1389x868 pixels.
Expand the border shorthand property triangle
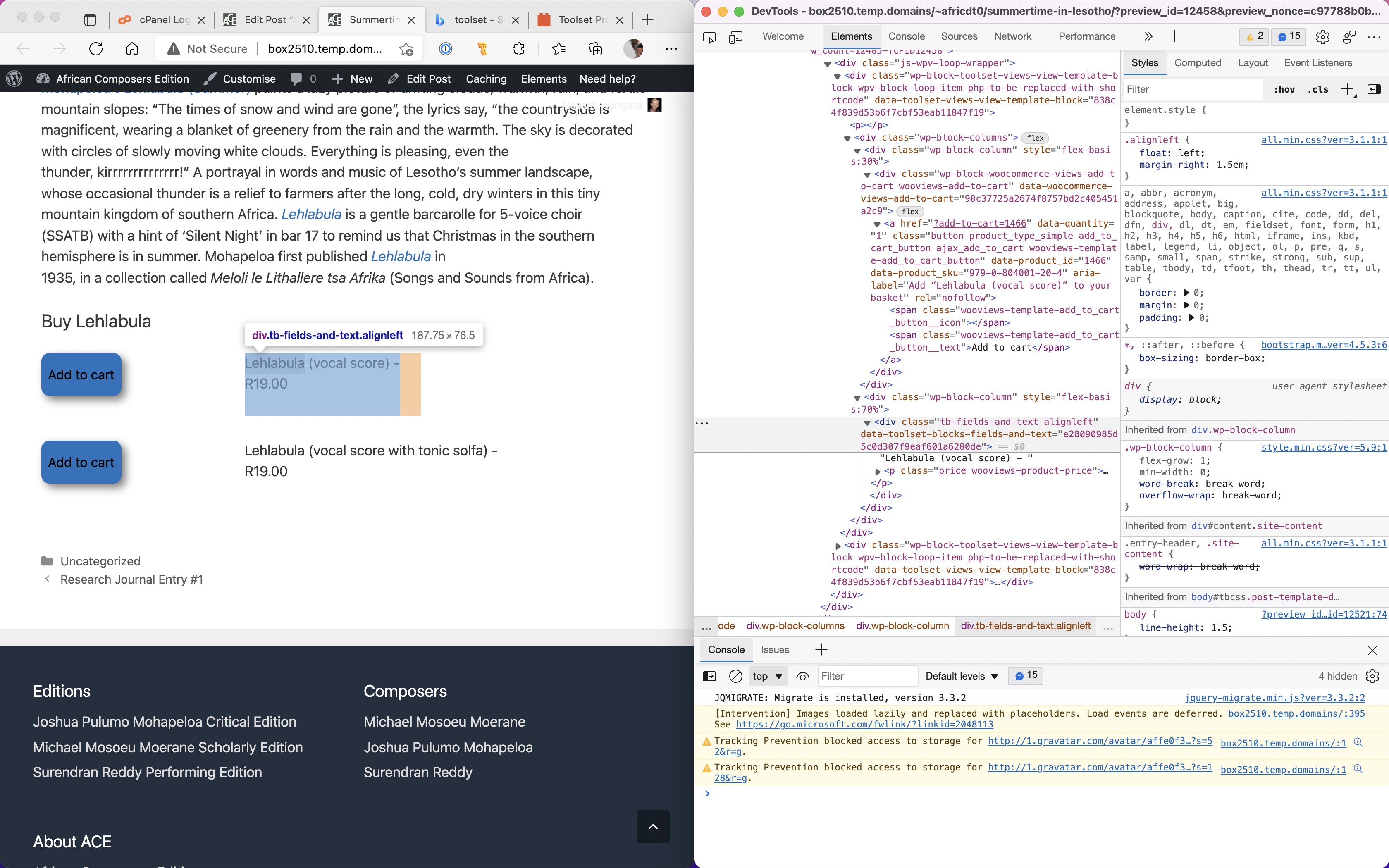[x=1186, y=293]
